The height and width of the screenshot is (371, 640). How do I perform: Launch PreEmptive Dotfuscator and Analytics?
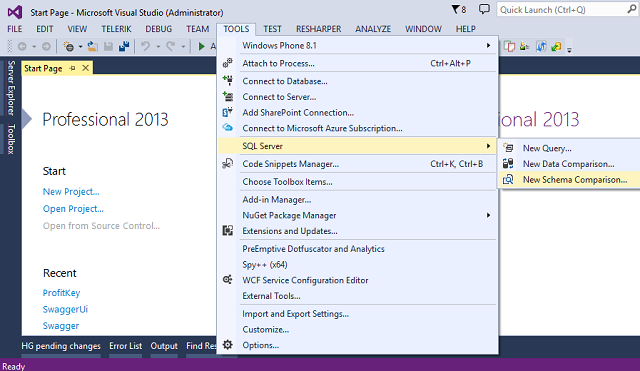tap(358, 249)
